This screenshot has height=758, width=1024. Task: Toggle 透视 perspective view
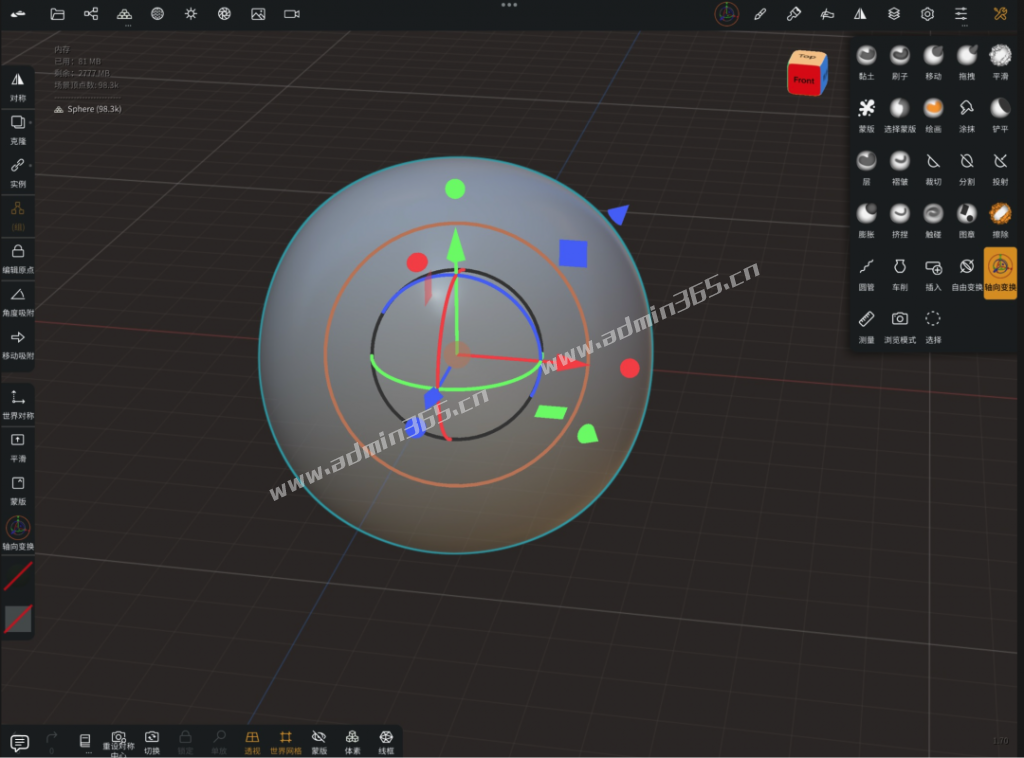coord(252,742)
